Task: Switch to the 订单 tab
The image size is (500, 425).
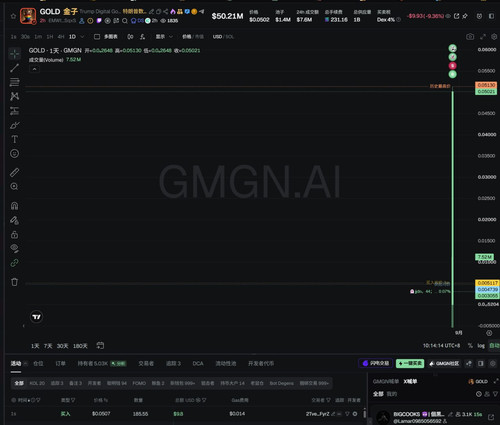Action: 60,363
